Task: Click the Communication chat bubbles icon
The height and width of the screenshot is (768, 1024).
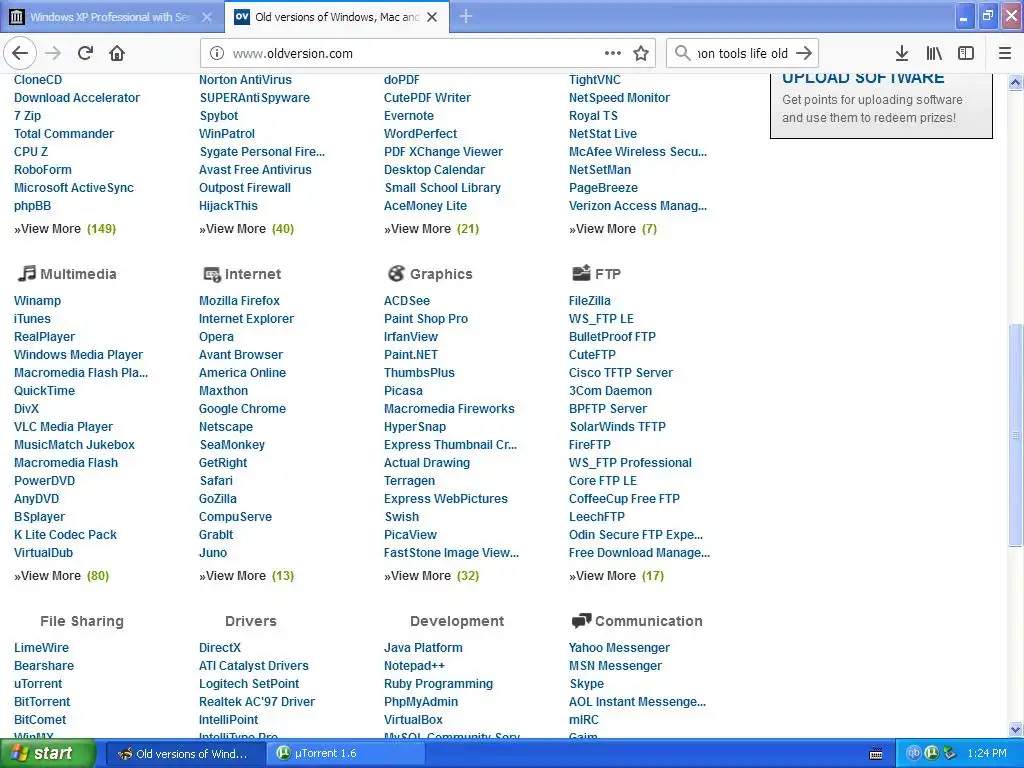Action: pos(581,620)
